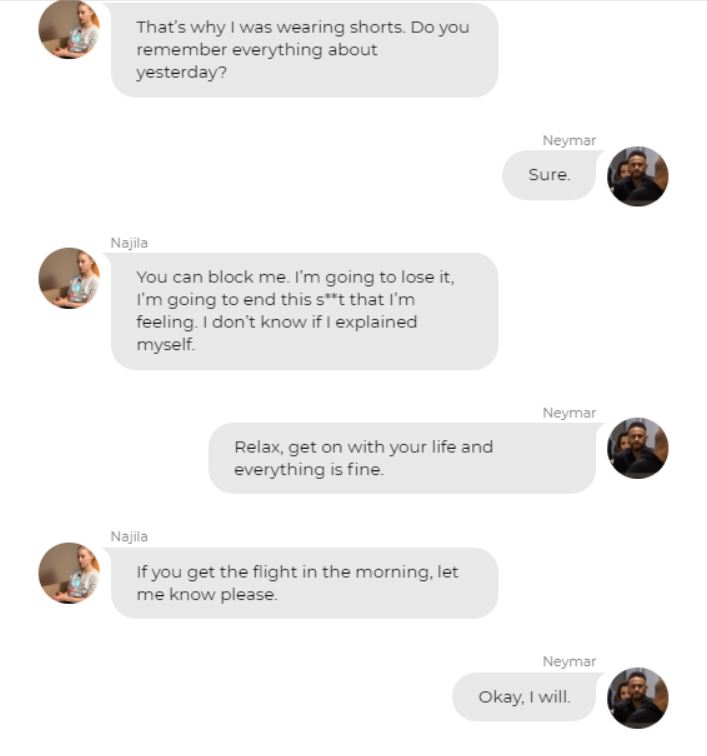Click the "Relax, get on with your life" bubble
707x756 pixels.
pyautogui.click(x=401, y=458)
